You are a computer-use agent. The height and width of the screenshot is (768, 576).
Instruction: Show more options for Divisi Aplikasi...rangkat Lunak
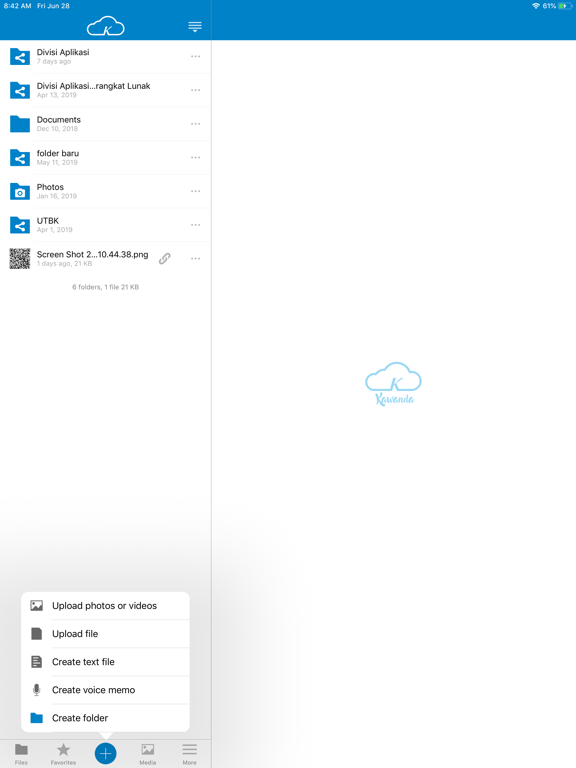195,90
